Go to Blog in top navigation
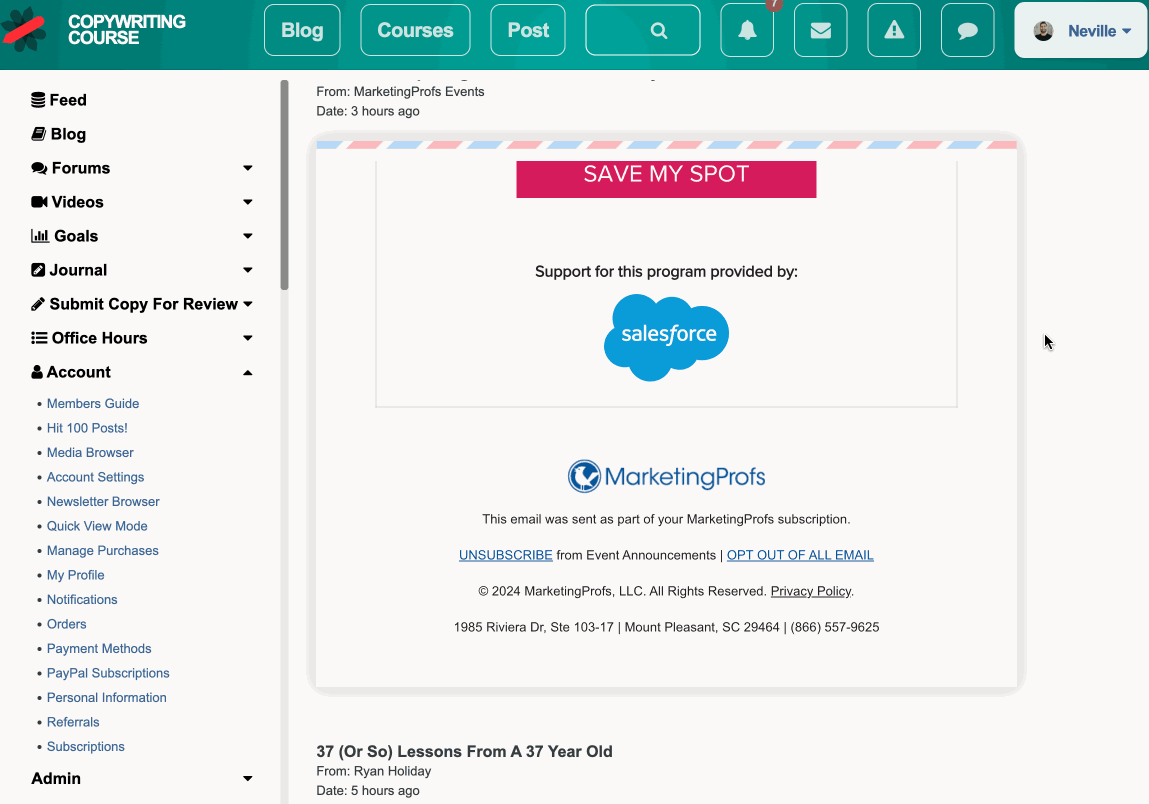Viewport: 1149px width, 804px height. point(302,30)
